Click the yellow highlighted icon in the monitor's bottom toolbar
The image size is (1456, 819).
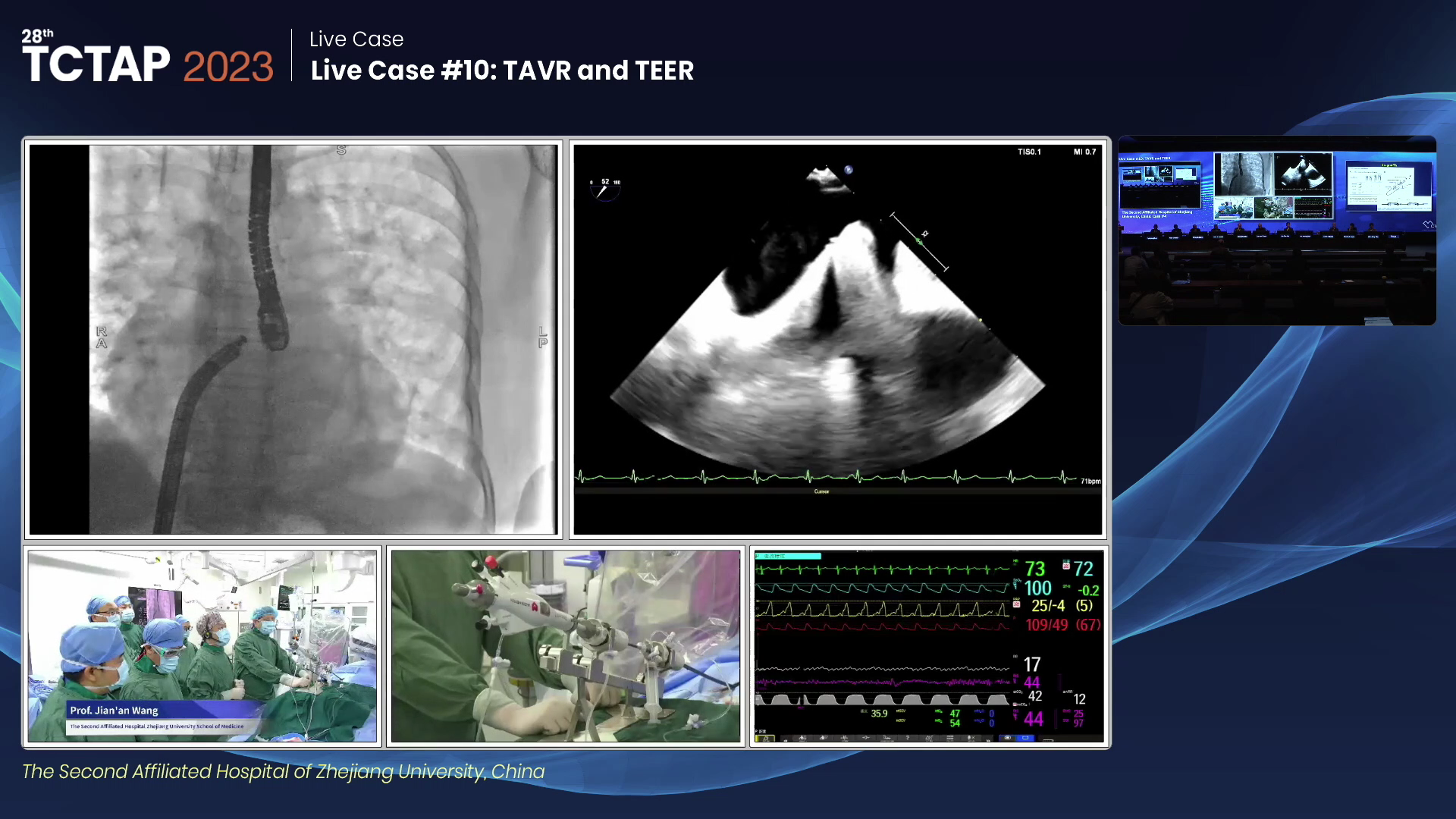764,738
